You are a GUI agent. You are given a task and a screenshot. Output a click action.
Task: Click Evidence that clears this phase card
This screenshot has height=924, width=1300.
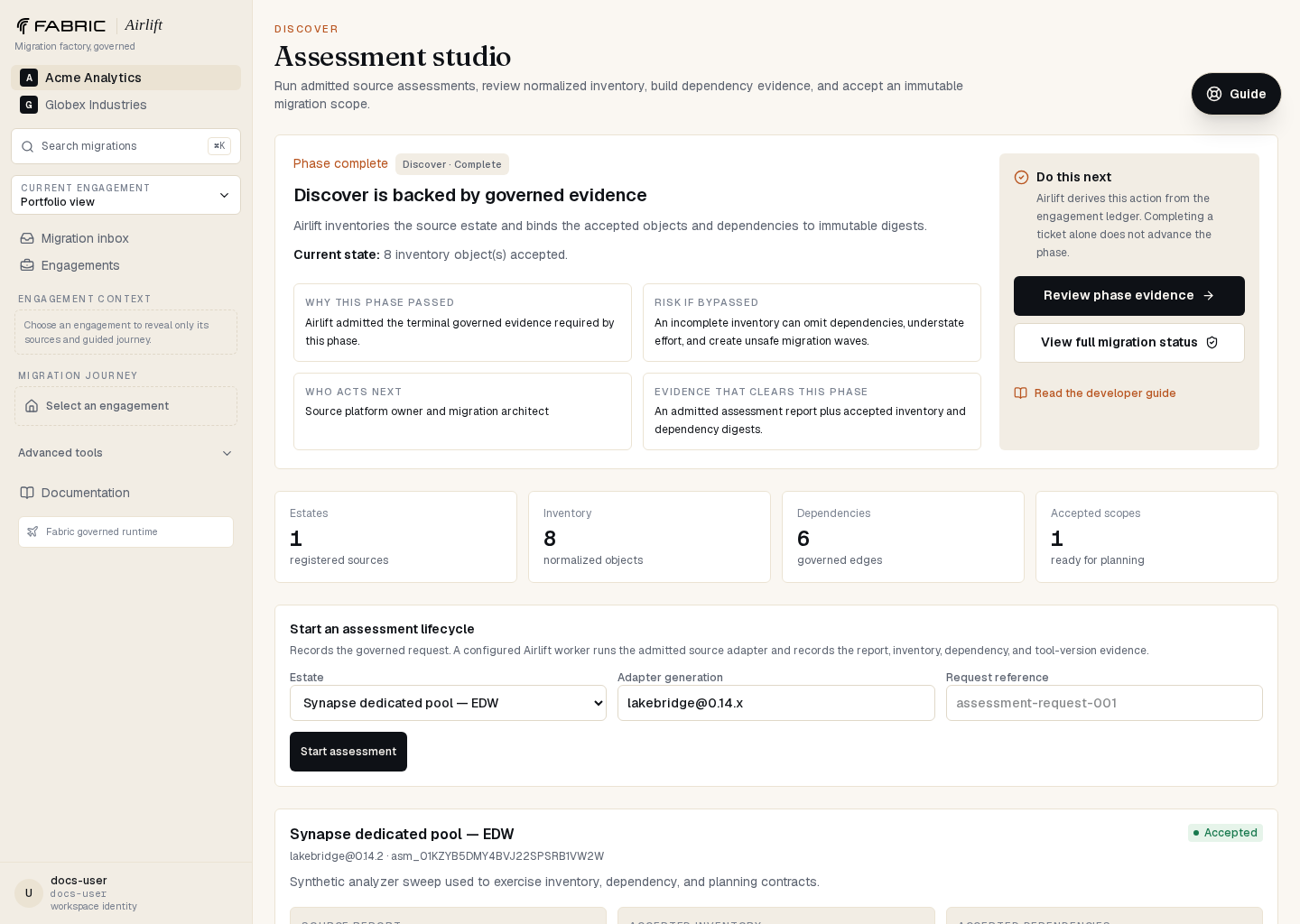(812, 411)
